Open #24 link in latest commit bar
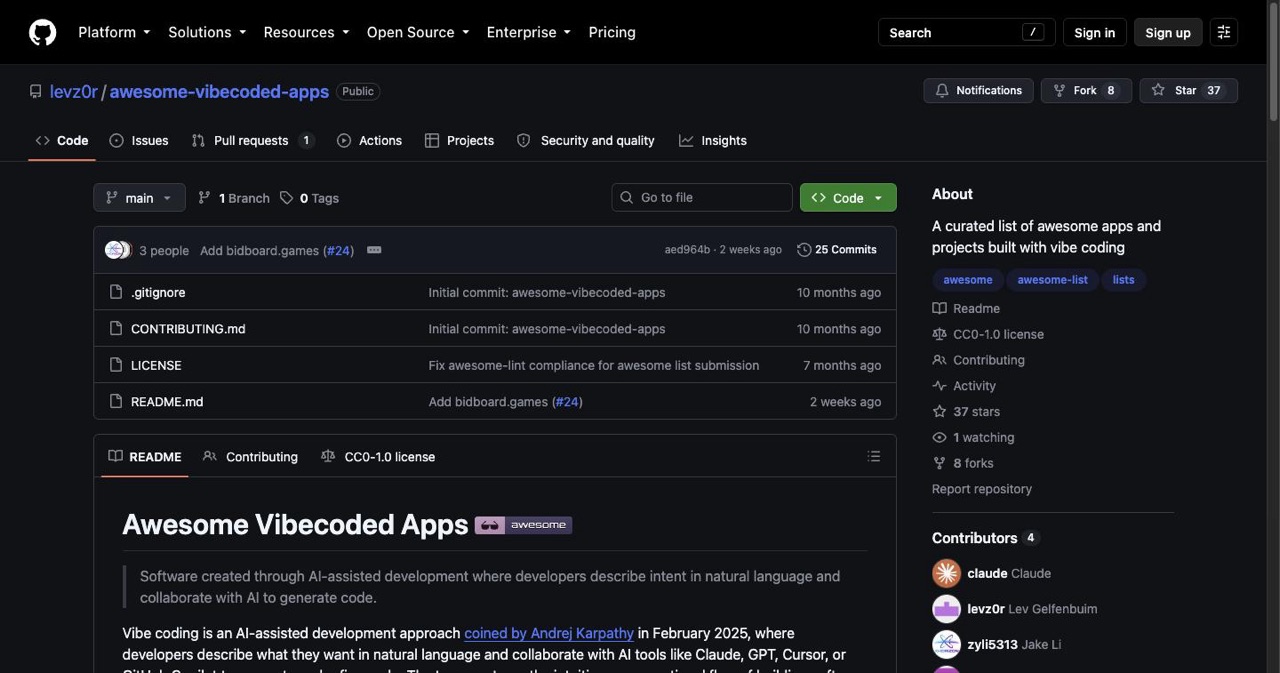Image resolution: width=1280 pixels, height=673 pixels. point(338,251)
